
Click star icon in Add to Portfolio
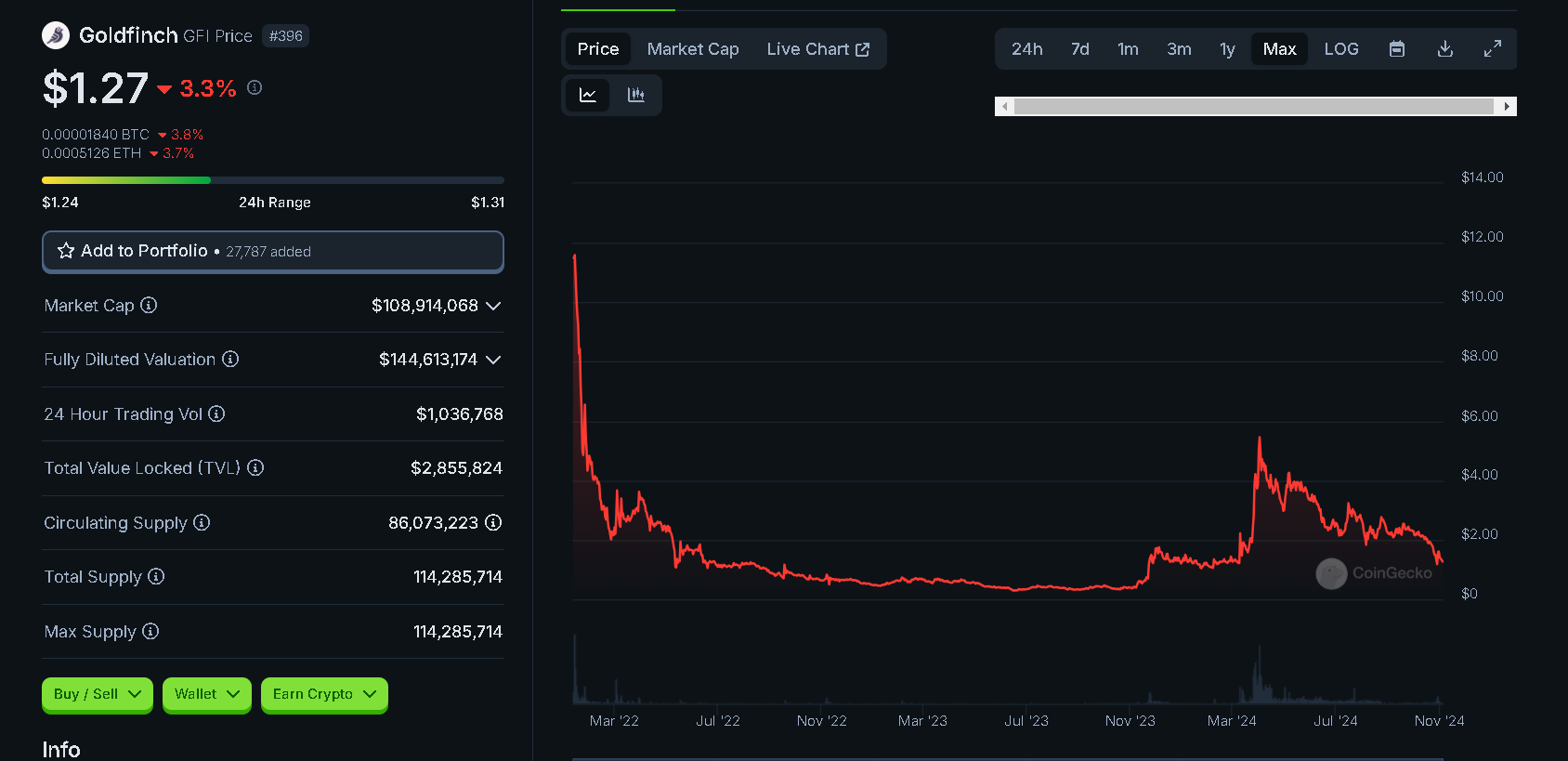click(x=66, y=251)
